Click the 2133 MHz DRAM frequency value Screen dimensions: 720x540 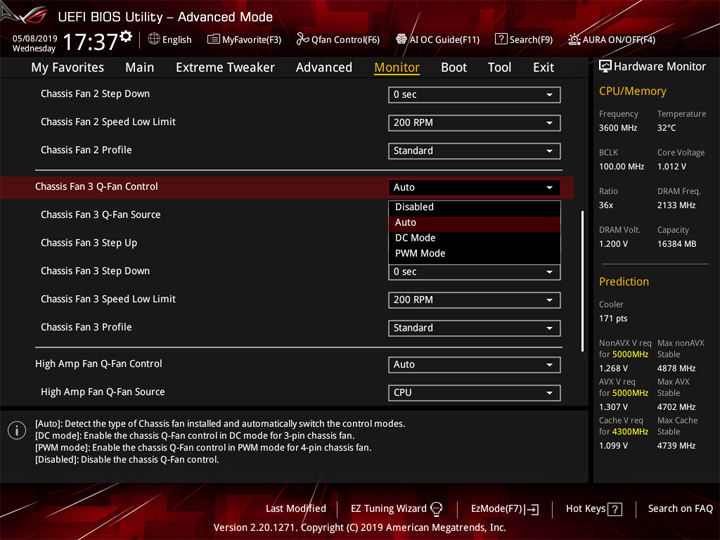pyautogui.click(x=676, y=205)
